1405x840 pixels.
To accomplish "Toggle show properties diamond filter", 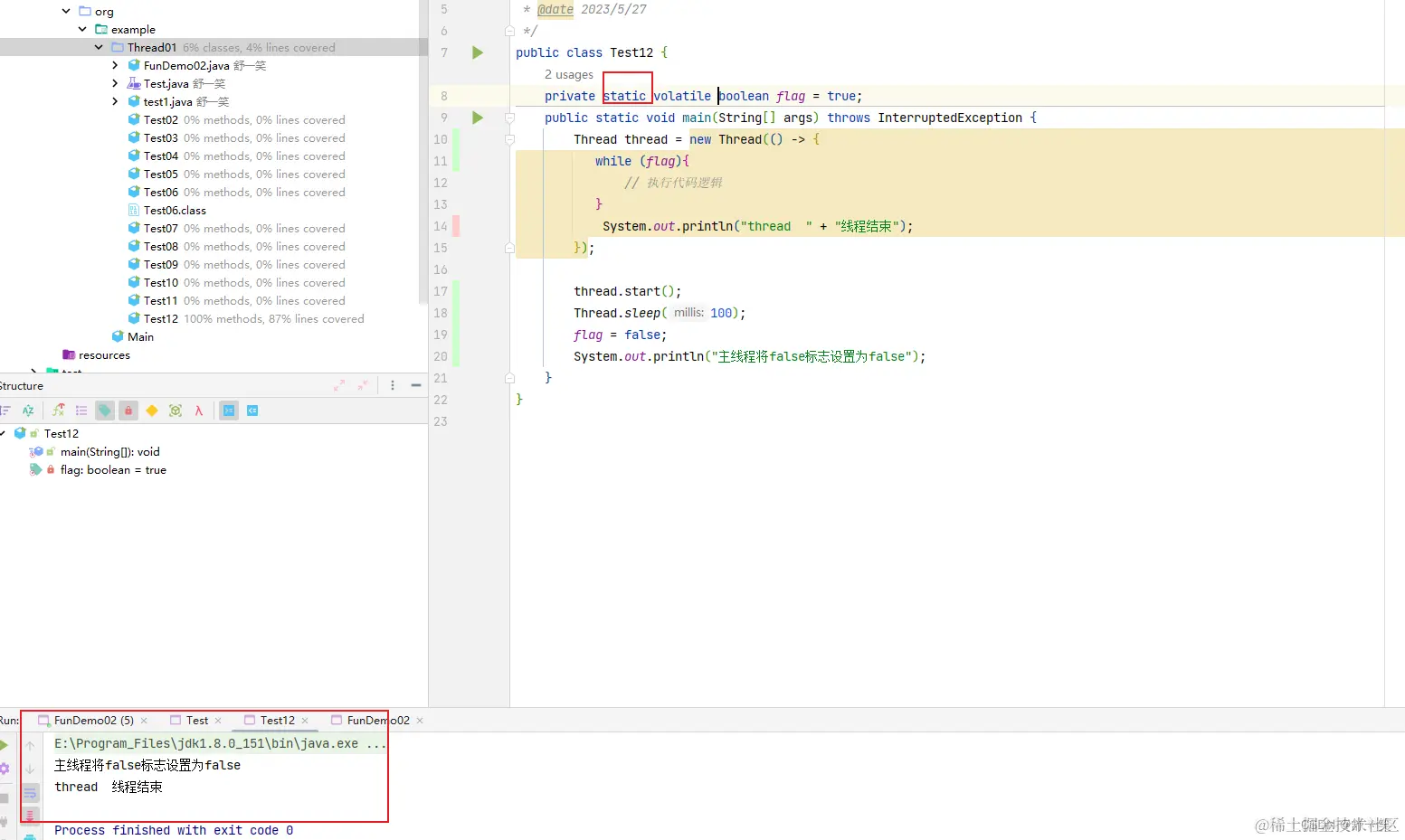I will coord(152,411).
